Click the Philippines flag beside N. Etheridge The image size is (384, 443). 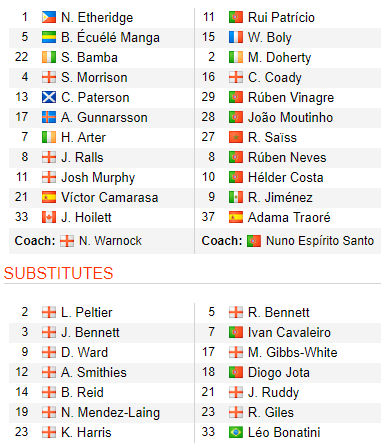(x=49, y=17)
